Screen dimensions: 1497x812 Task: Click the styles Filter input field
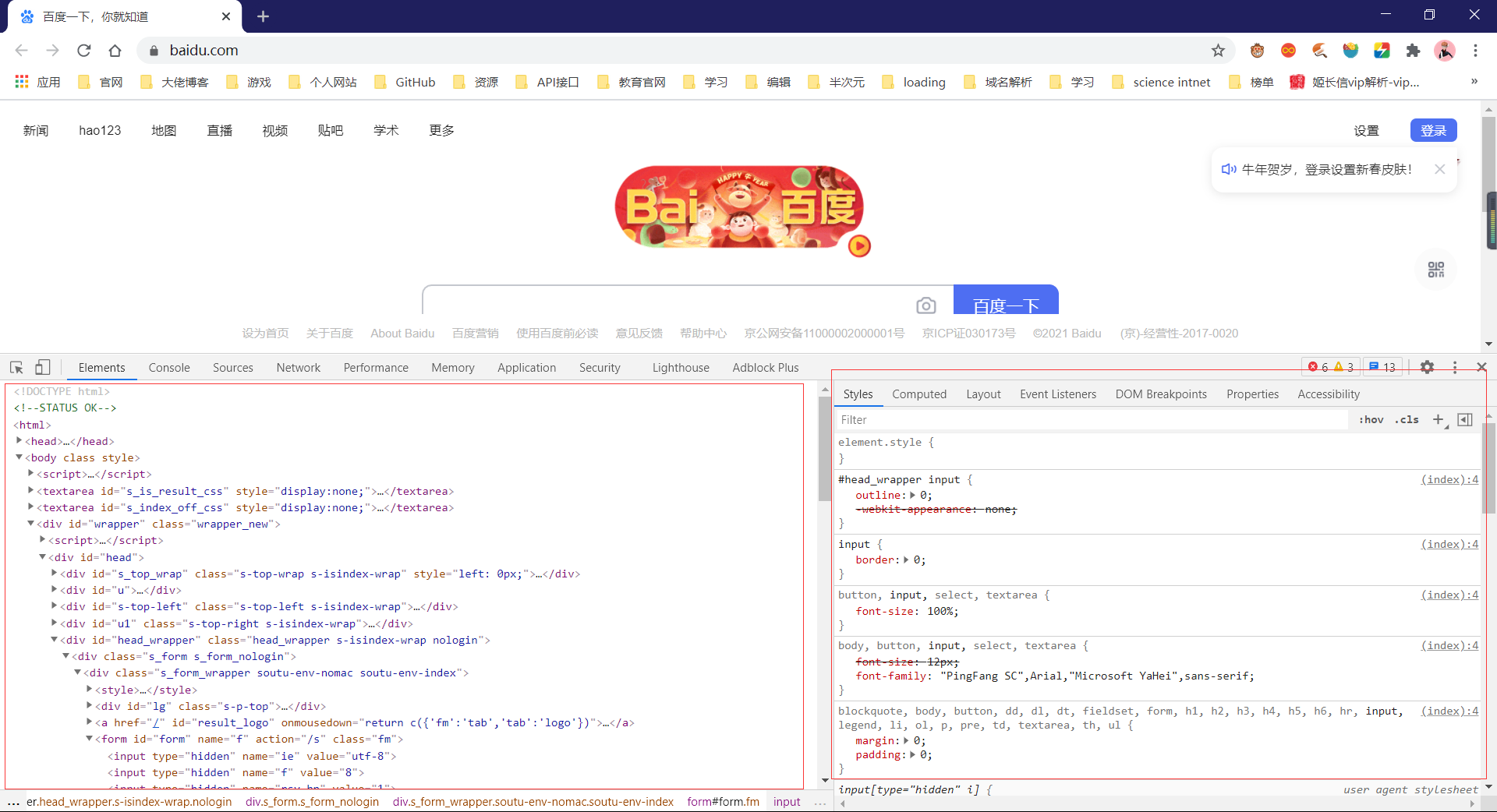point(1092,420)
